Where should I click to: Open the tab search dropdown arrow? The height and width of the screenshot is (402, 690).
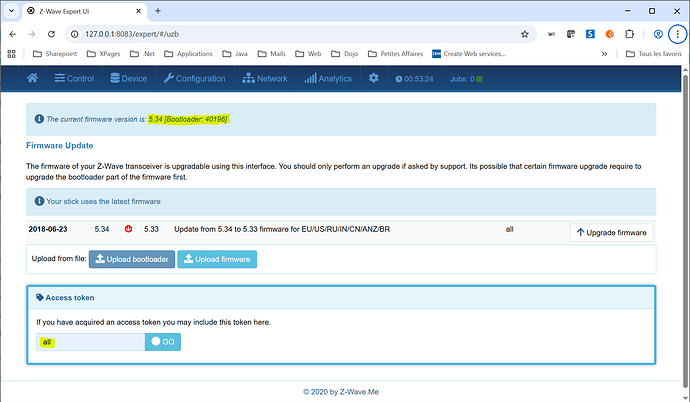pos(11,11)
